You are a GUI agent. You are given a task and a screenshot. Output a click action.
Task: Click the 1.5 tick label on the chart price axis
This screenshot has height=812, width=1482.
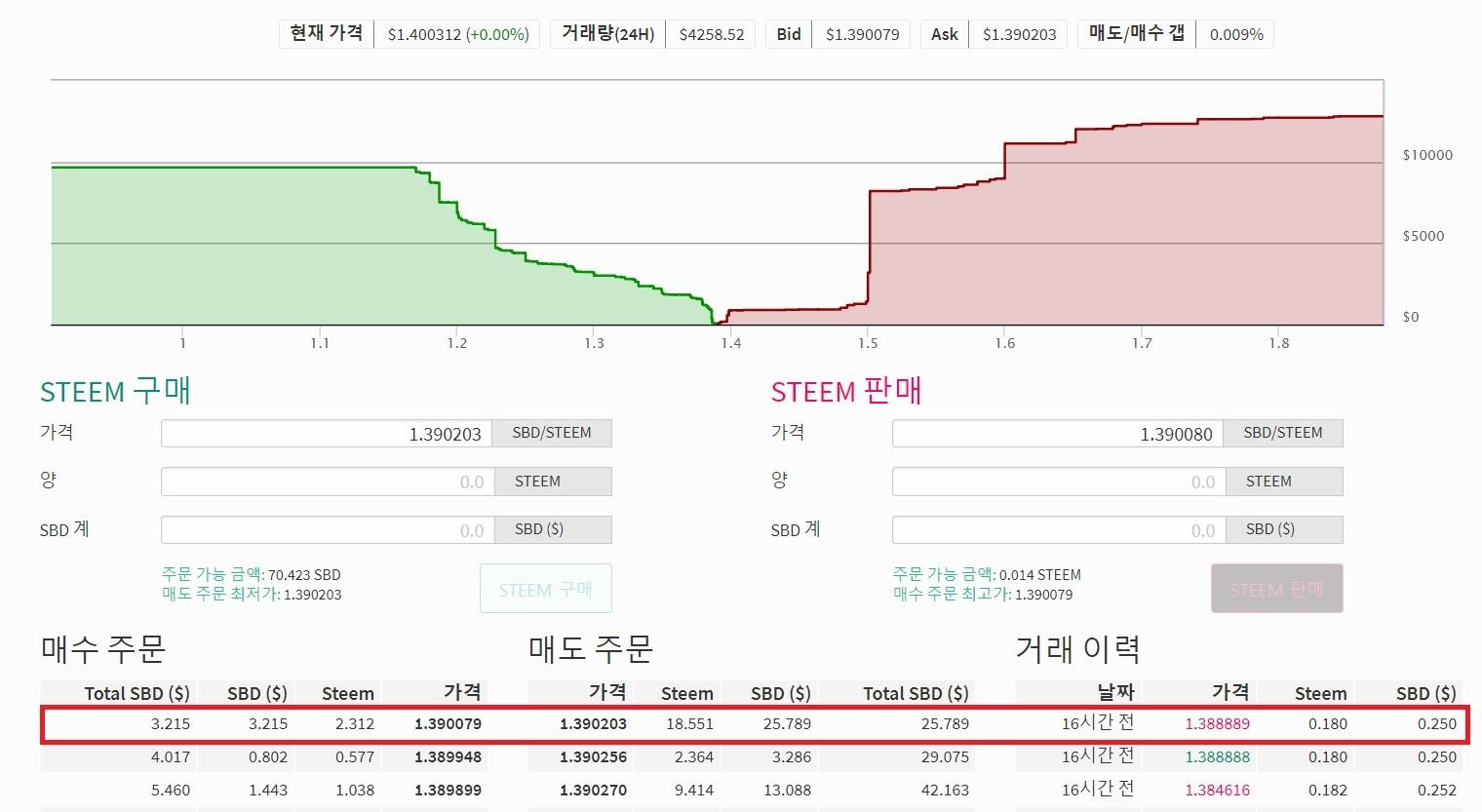point(868,343)
